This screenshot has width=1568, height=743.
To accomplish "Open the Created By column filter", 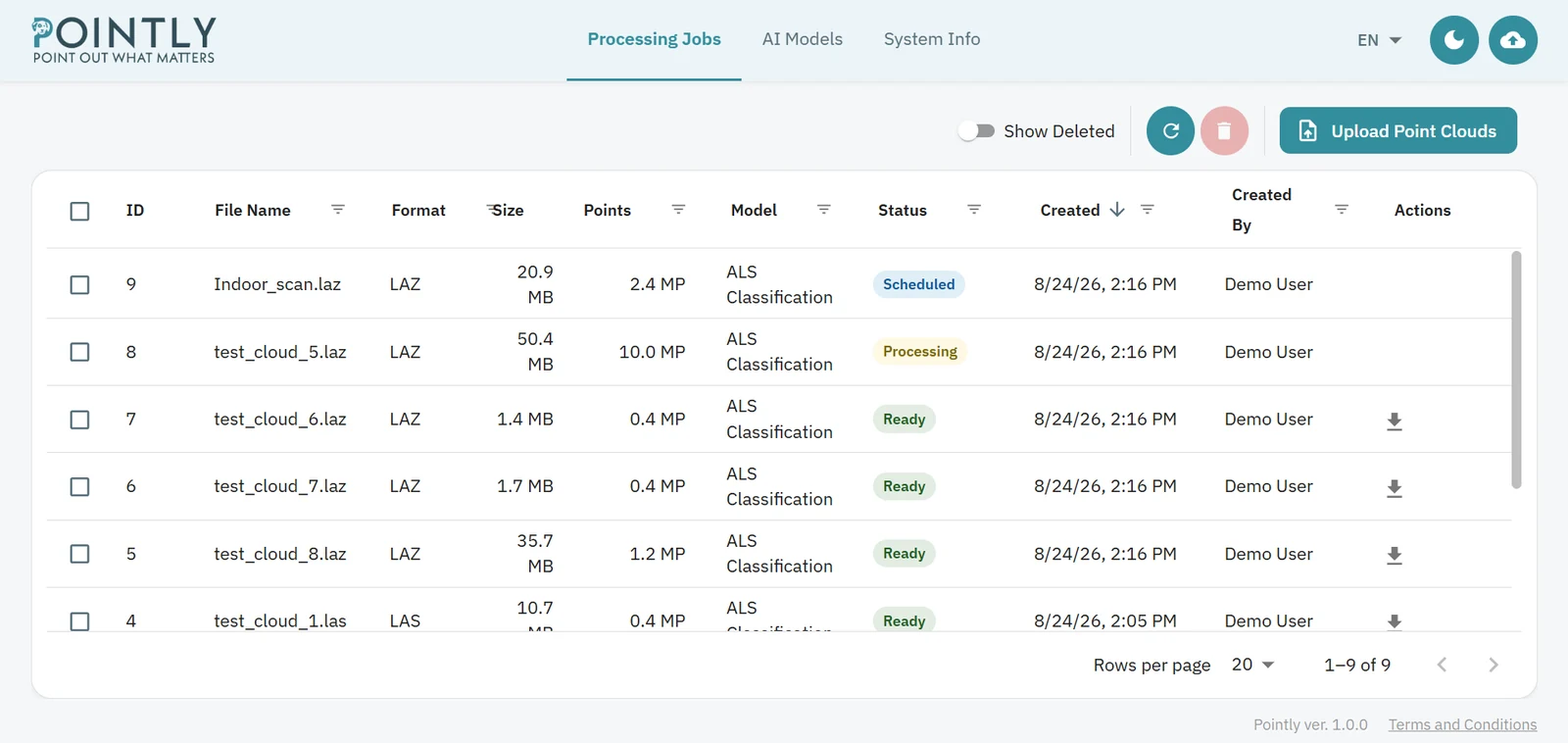I will pyautogui.click(x=1342, y=210).
